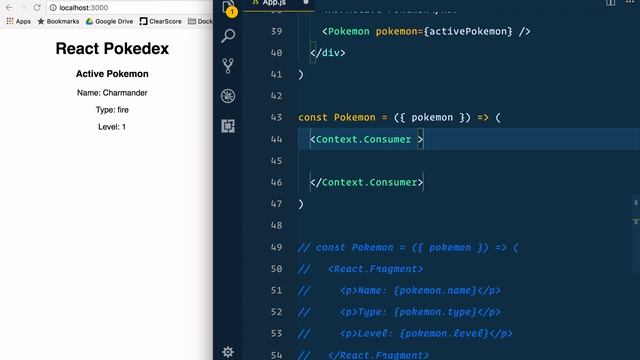Open the Dock bookmarks folder
Viewport: 640px width, 360px height.
pyautogui.click(x=200, y=21)
